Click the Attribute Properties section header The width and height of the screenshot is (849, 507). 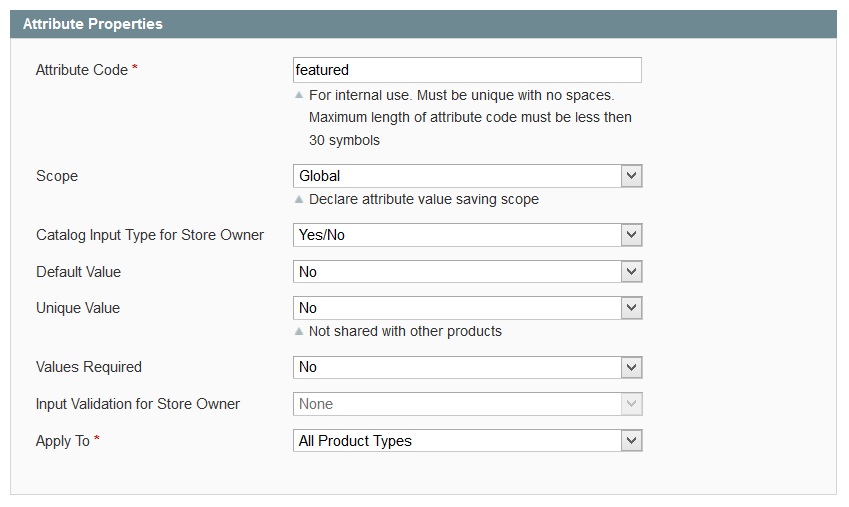93,24
